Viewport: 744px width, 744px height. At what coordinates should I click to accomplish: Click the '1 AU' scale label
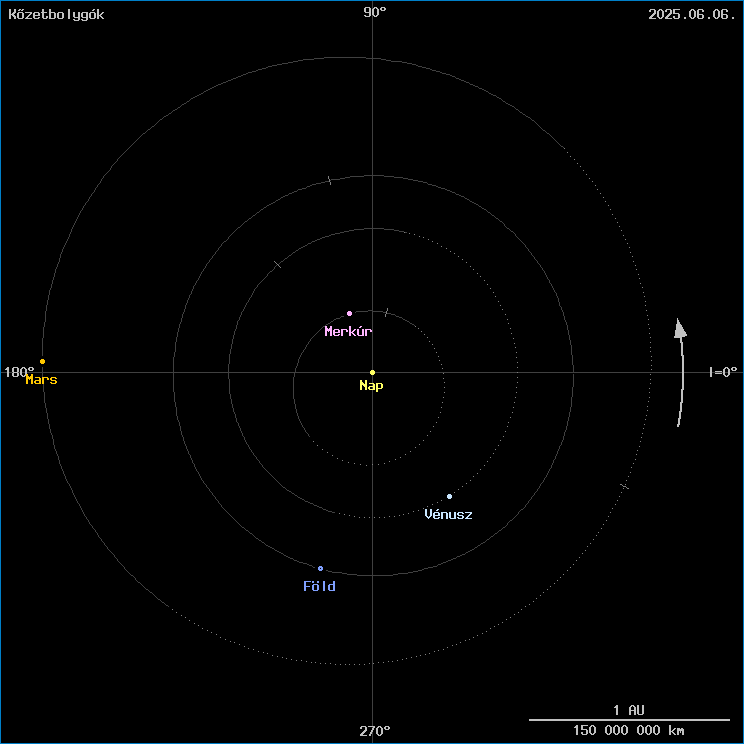click(x=629, y=710)
